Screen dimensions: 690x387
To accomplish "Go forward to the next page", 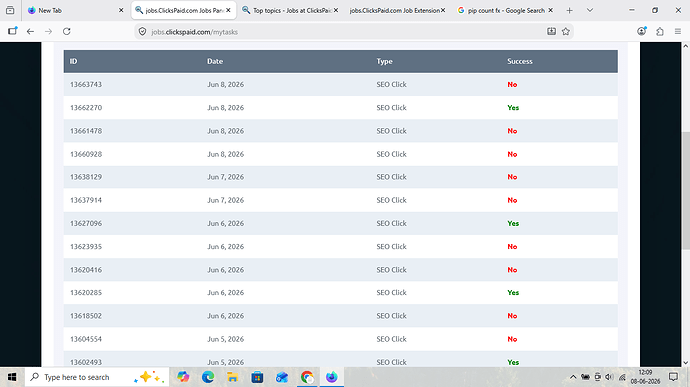I will (48, 32).
